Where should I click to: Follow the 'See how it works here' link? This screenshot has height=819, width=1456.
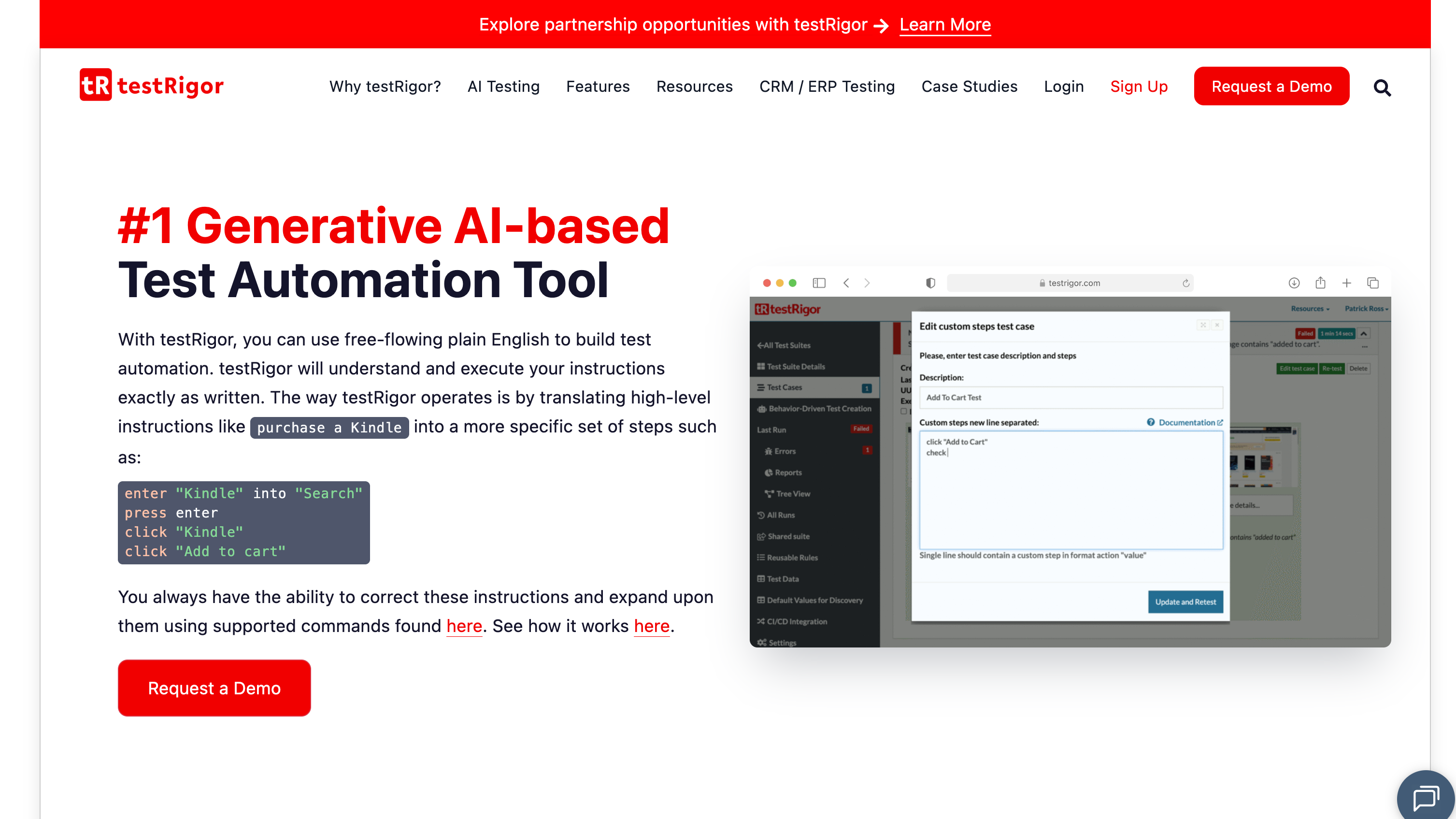click(x=651, y=626)
